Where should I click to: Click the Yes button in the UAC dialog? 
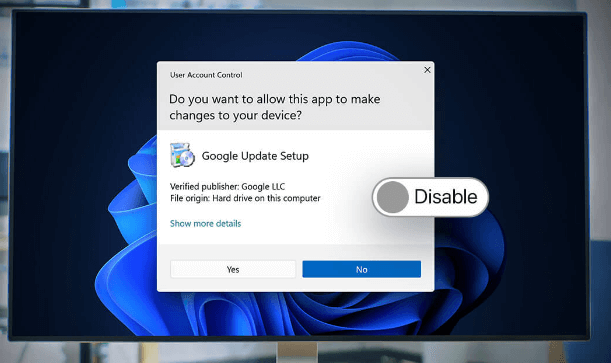coord(233,269)
